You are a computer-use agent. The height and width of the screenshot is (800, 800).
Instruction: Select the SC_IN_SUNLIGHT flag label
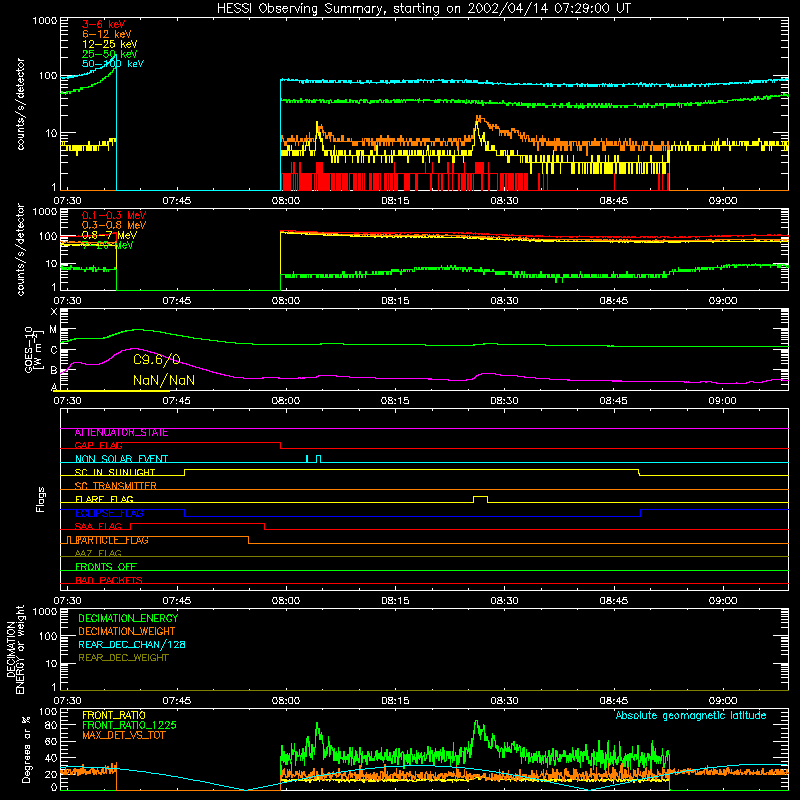tap(115, 472)
